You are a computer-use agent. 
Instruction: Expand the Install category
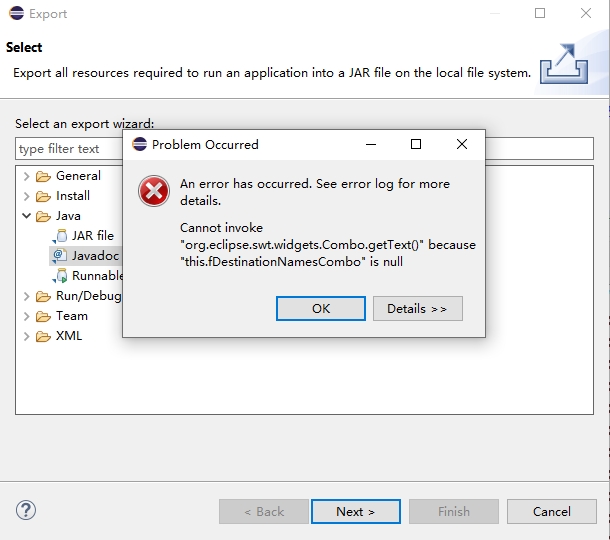pyautogui.click(x=26, y=196)
